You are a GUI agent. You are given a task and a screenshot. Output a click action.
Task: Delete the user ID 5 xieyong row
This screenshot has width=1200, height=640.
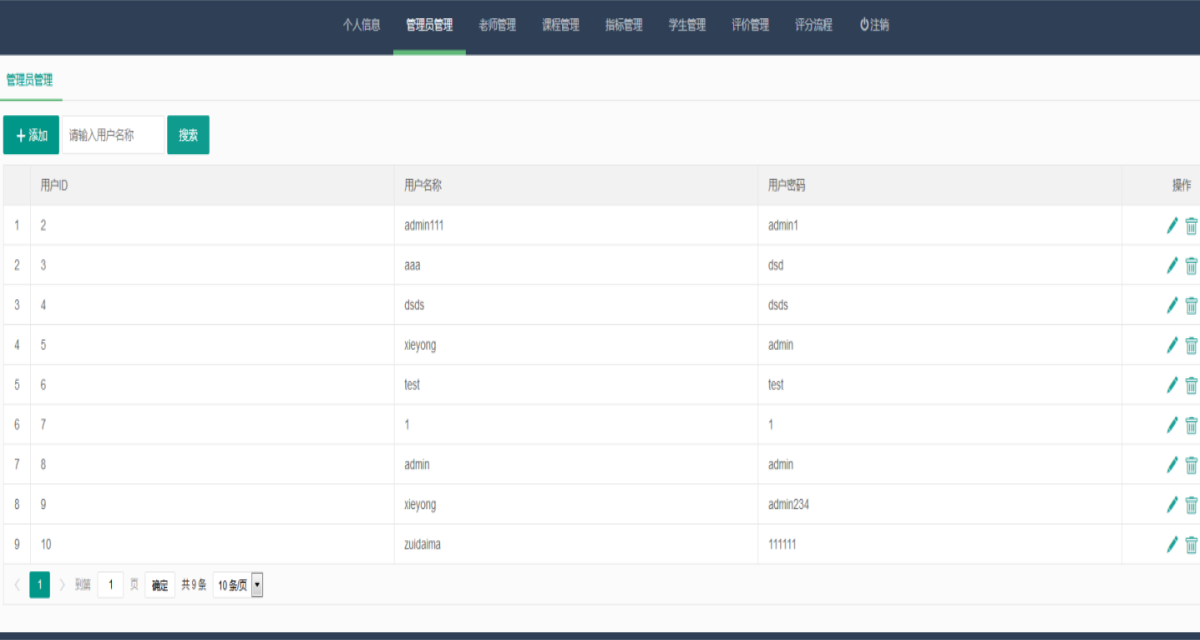click(x=1191, y=345)
